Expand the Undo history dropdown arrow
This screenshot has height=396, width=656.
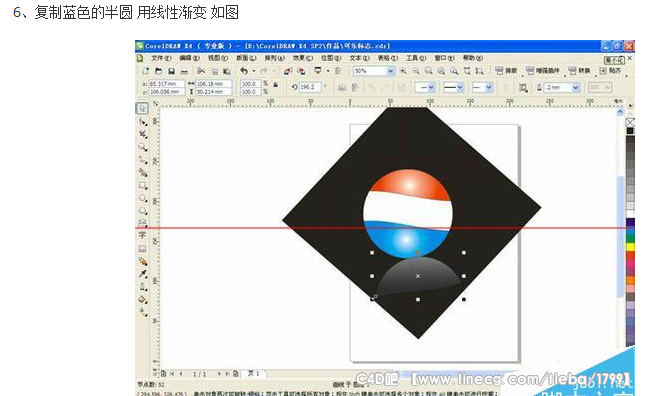pos(254,72)
